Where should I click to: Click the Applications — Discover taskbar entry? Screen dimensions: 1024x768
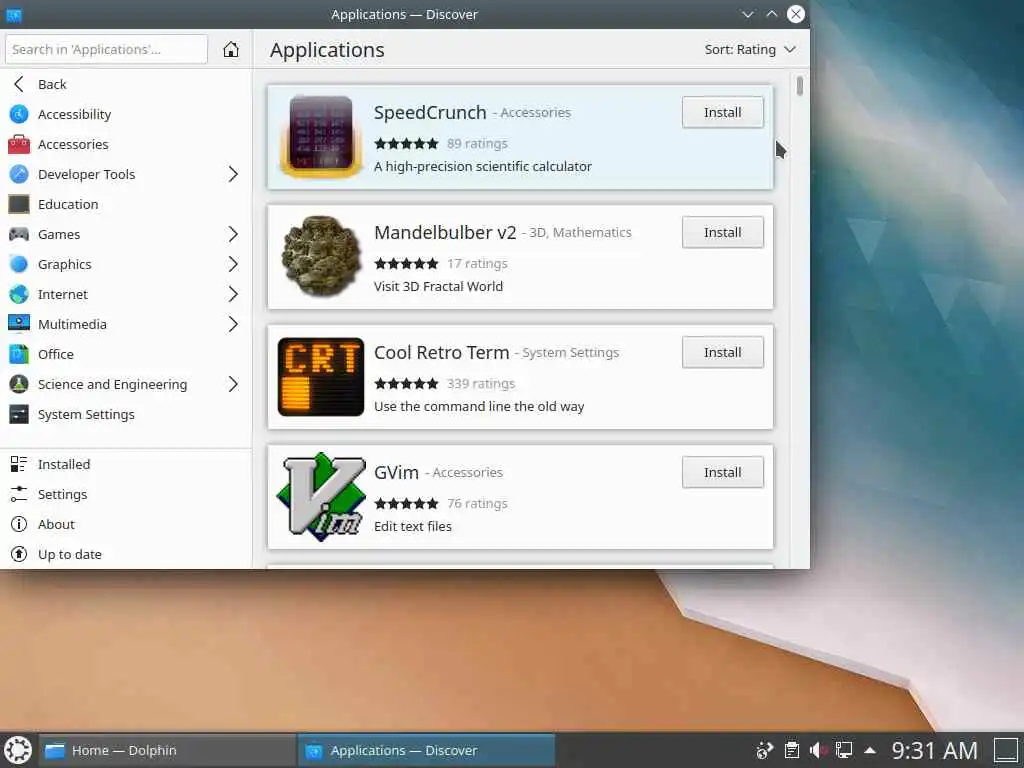pyautogui.click(x=426, y=750)
